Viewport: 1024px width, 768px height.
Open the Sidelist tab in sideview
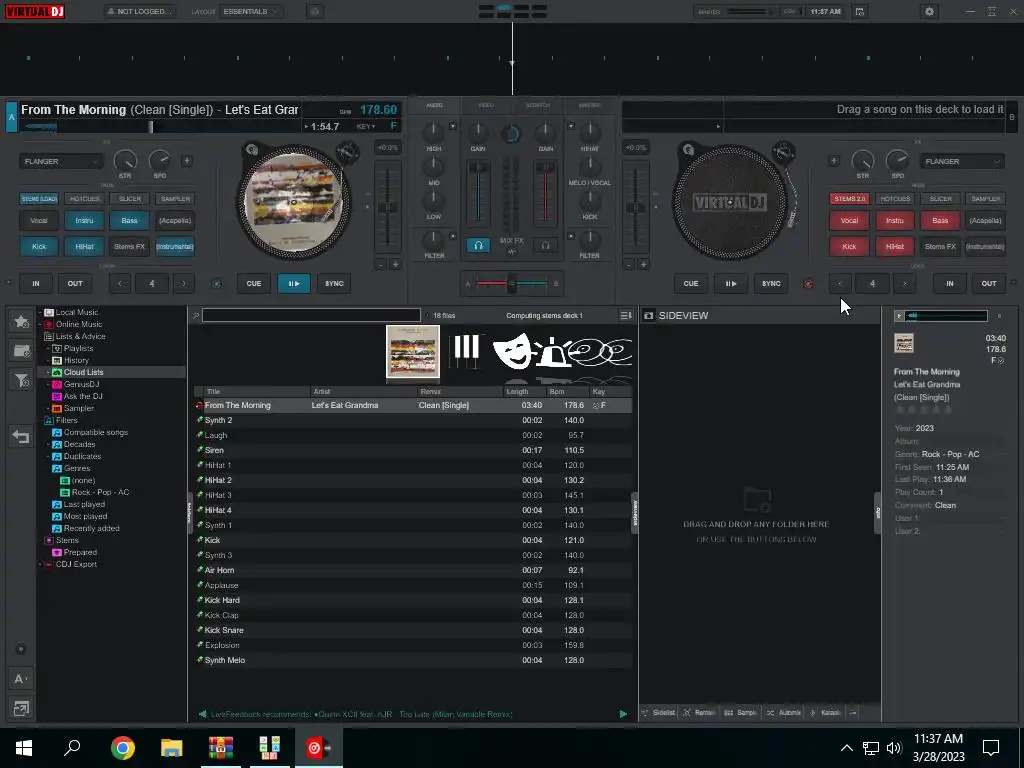660,712
